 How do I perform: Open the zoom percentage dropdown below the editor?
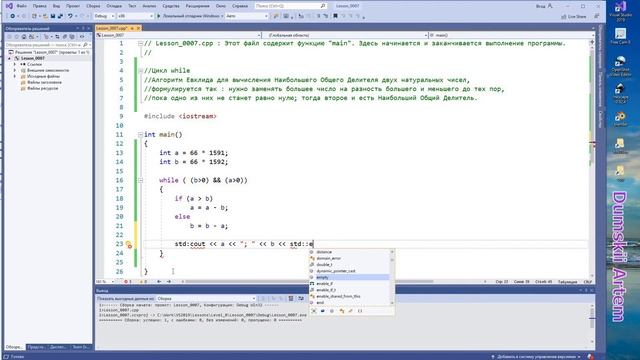[105, 282]
